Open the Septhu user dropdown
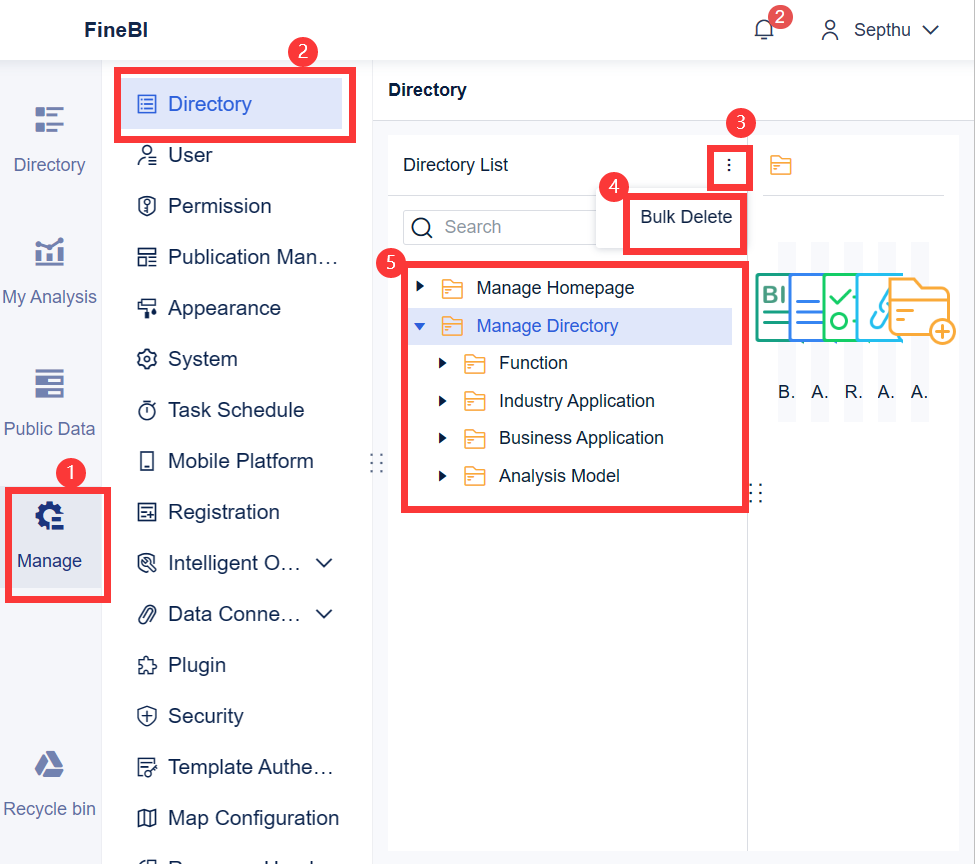This screenshot has width=975, height=864. [x=880, y=30]
